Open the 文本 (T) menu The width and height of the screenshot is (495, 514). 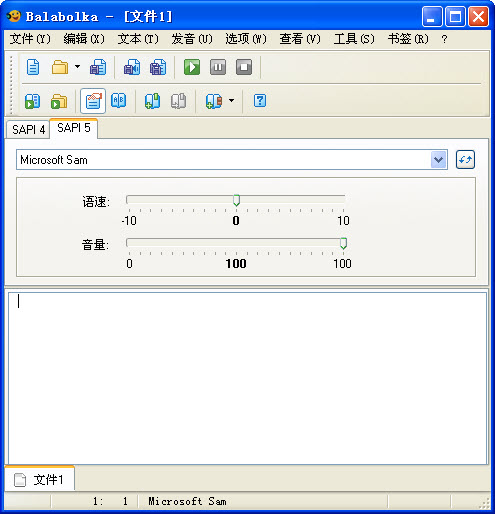[x=138, y=39]
